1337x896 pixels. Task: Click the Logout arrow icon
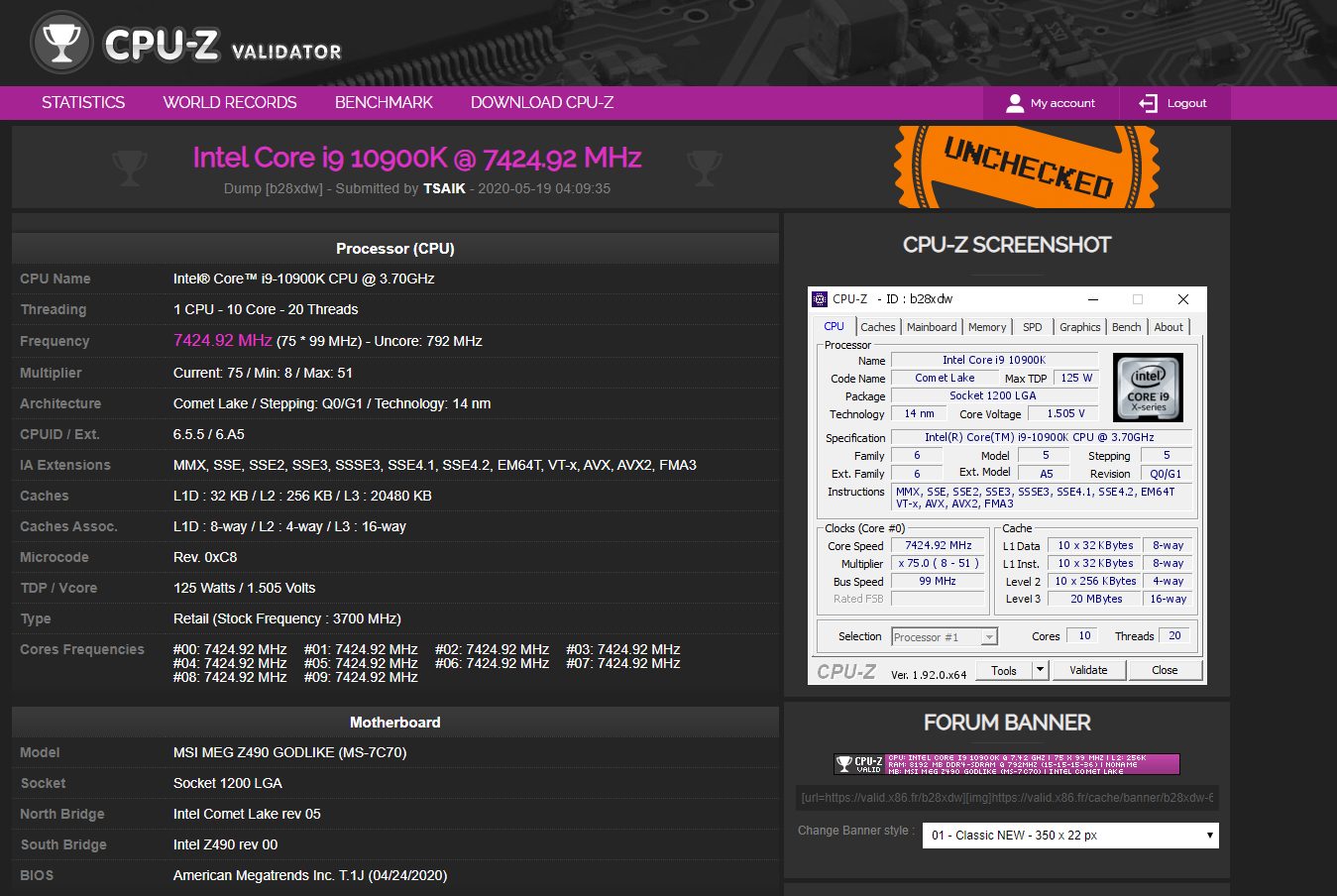click(x=1148, y=103)
